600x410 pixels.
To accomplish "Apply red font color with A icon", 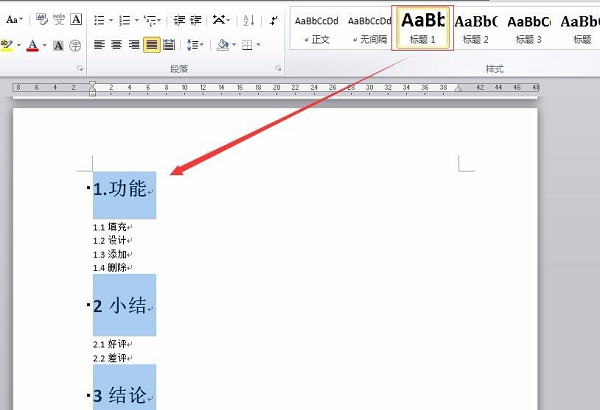I will tap(33, 46).
